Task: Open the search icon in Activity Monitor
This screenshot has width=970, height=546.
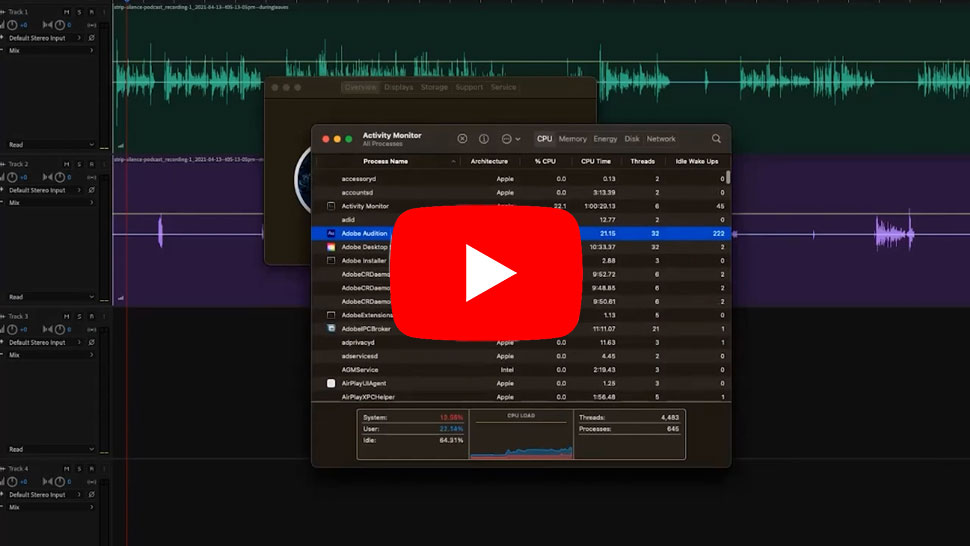Action: click(x=716, y=139)
